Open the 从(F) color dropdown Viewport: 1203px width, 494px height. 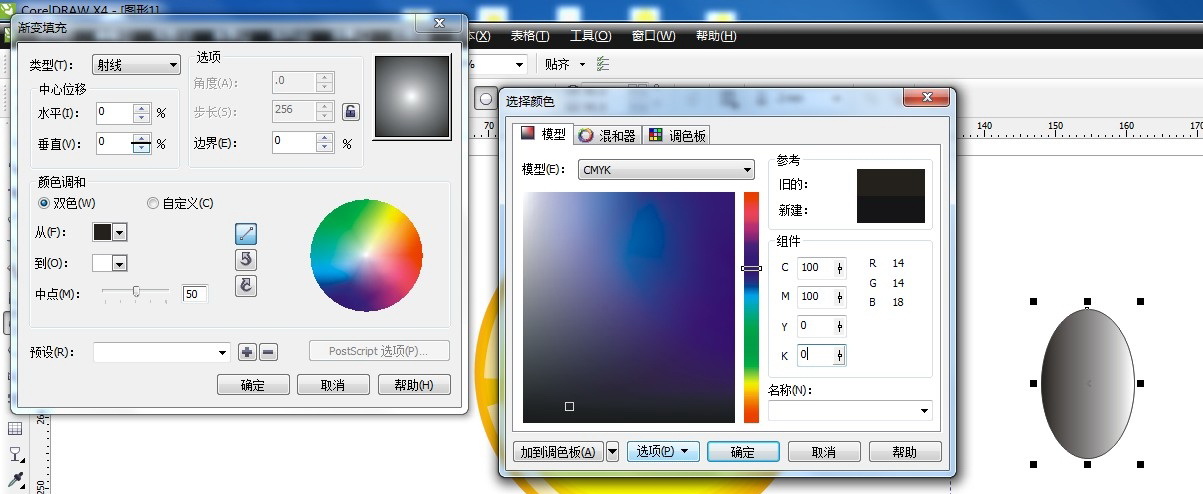tap(120, 232)
